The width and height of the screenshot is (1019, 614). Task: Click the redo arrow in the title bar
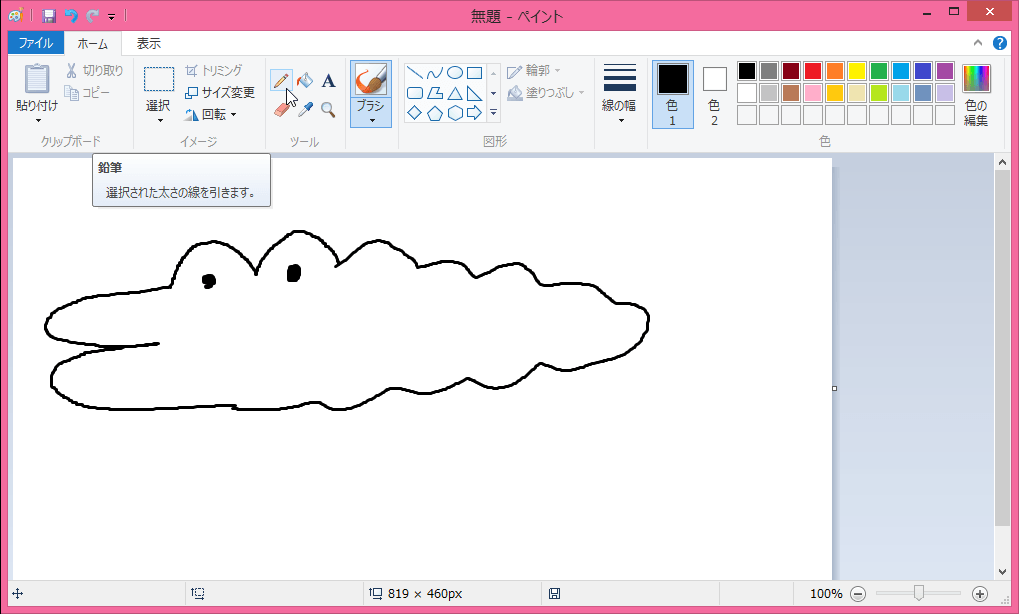click(x=92, y=16)
